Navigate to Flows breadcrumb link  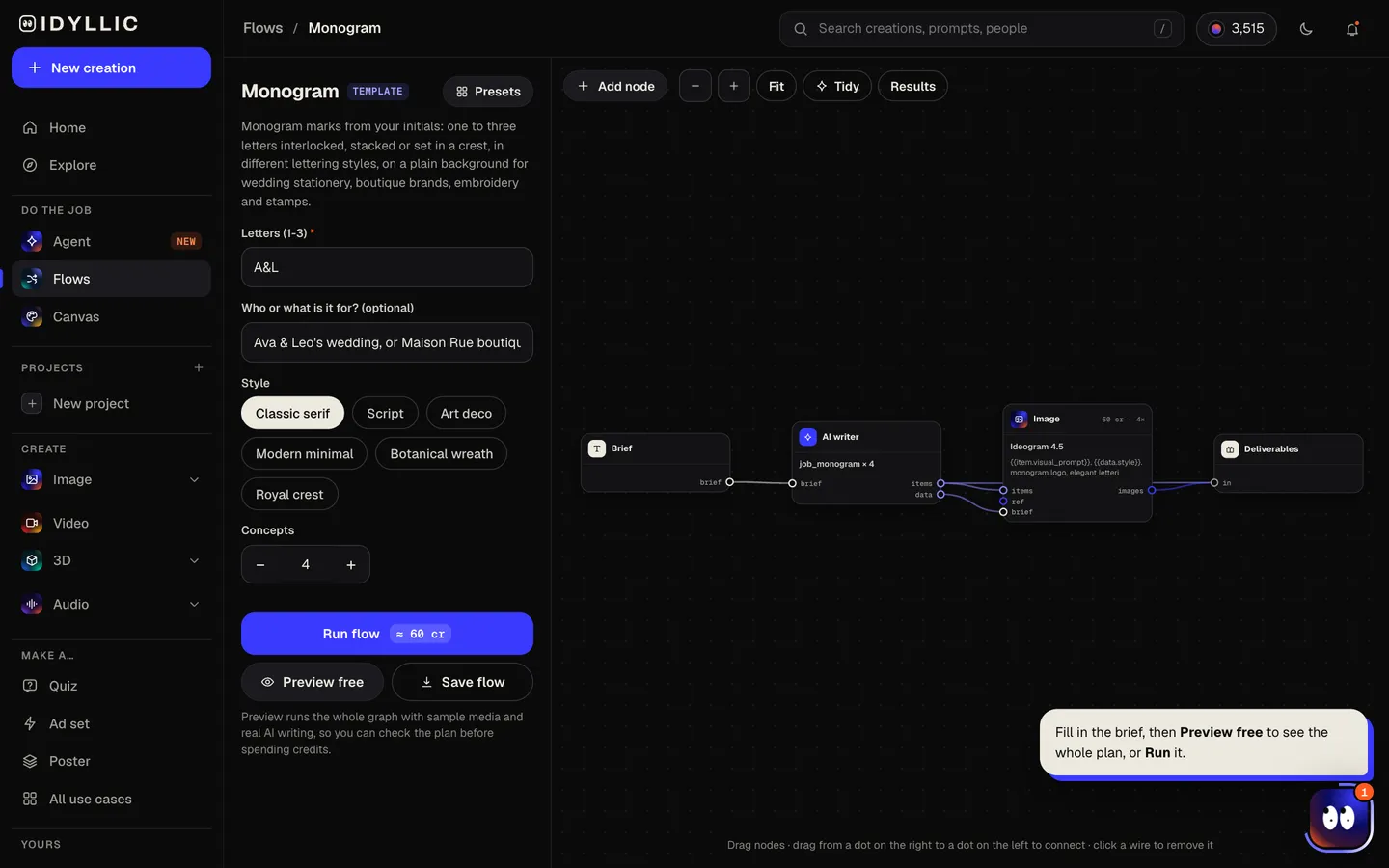(263, 28)
